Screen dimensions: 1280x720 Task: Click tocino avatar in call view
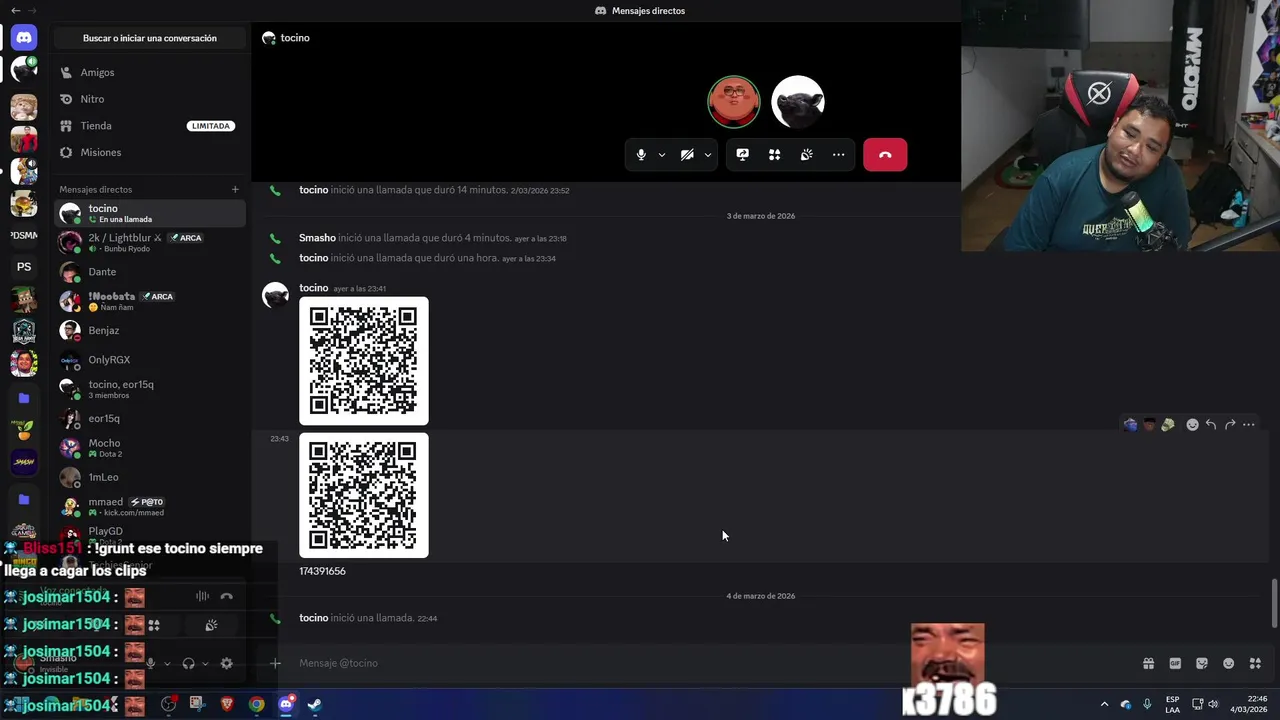(x=798, y=102)
